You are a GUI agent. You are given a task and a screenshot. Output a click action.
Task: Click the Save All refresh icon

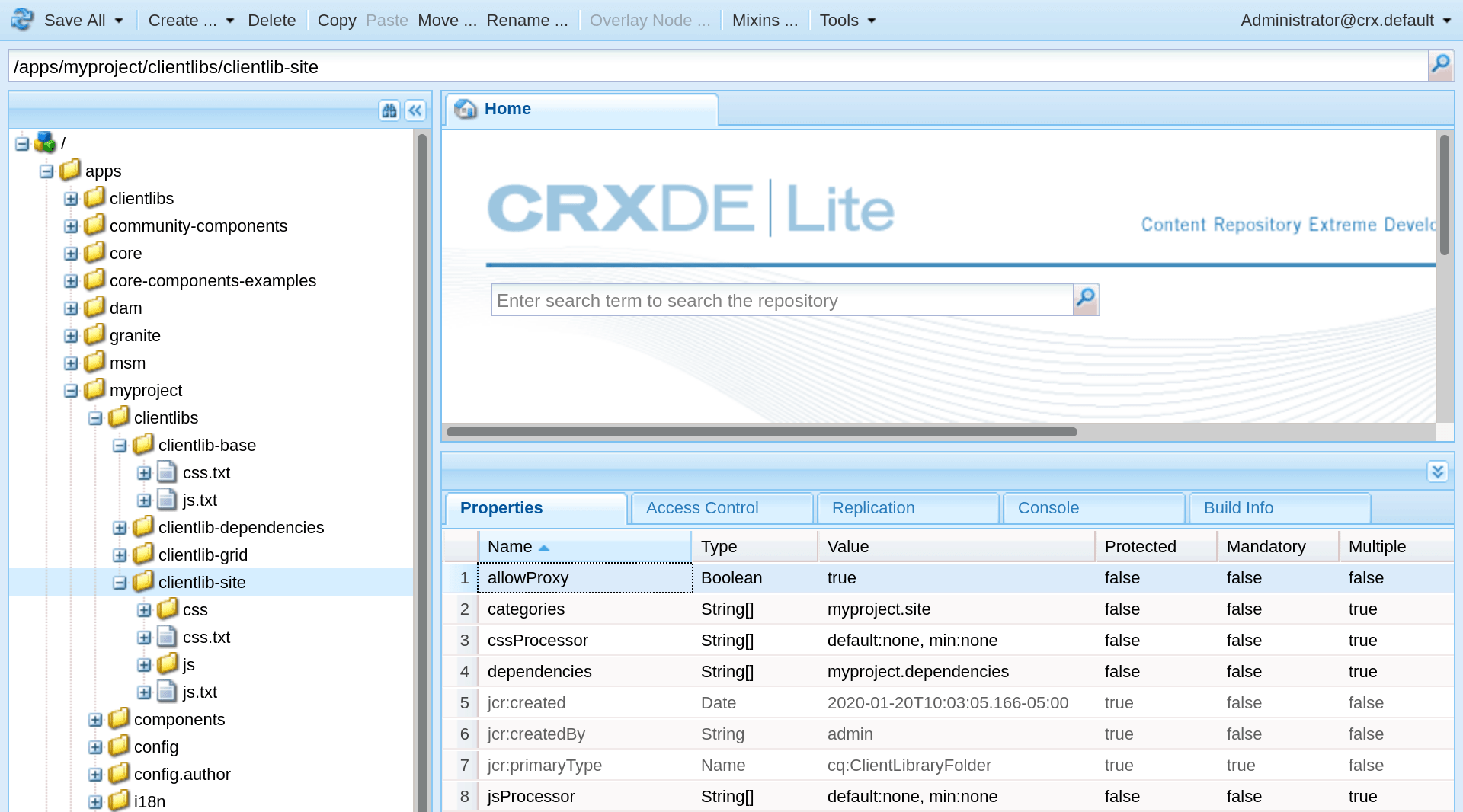[22, 20]
